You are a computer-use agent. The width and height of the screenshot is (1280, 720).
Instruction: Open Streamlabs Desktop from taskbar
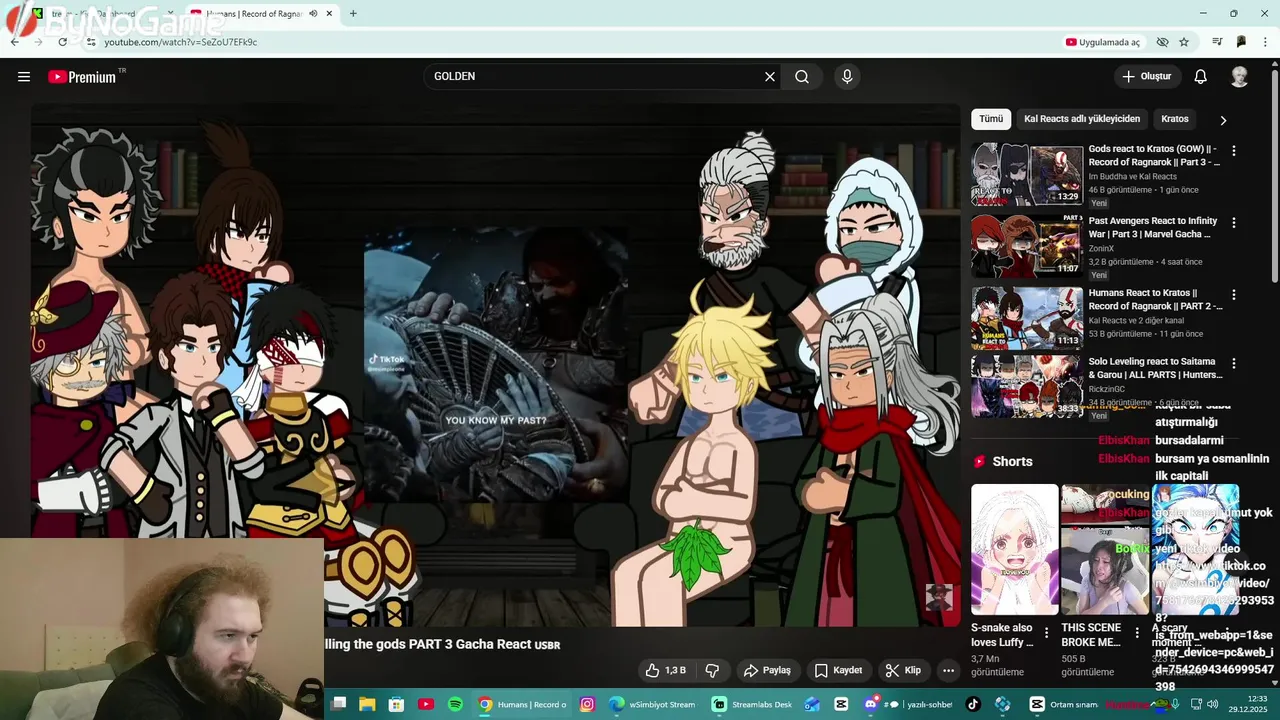point(752,704)
